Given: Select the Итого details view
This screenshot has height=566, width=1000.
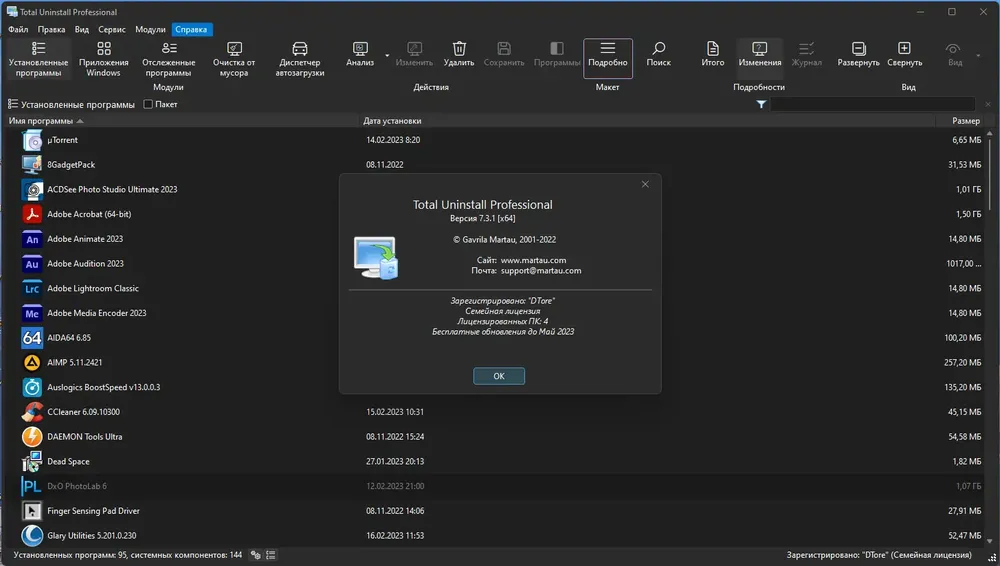Looking at the screenshot, I should click(x=712, y=54).
